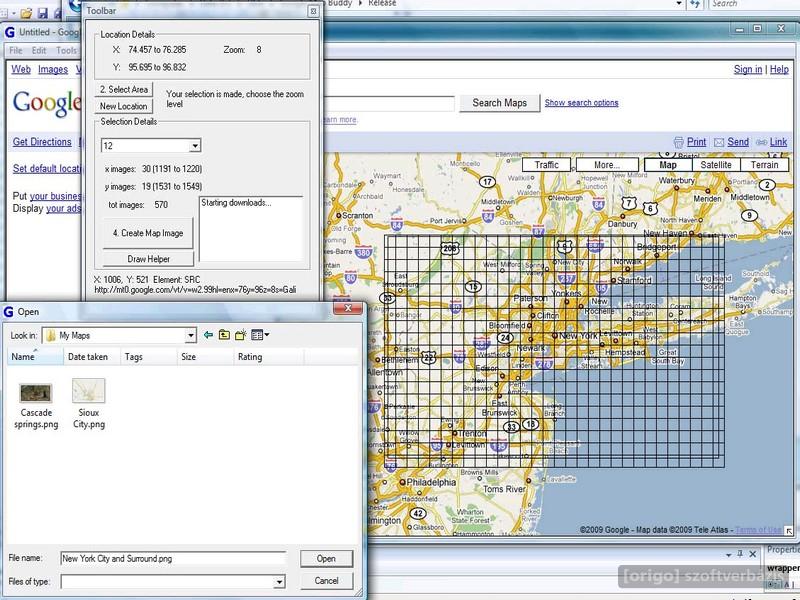Viewport: 800px width, 600px height.
Task: Click the Get Directions link
Action: point(42,142)
